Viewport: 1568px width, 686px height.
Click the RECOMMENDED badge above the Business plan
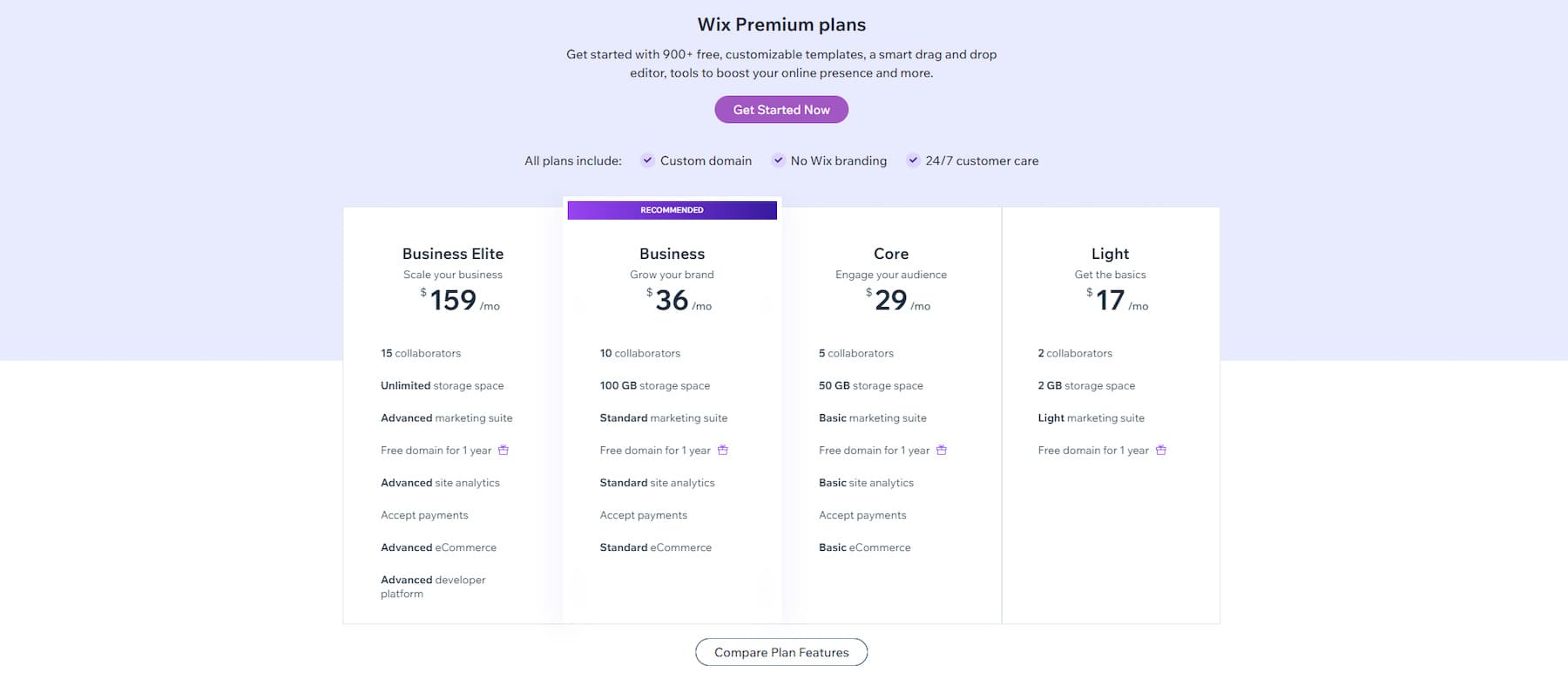click(672, 209)
